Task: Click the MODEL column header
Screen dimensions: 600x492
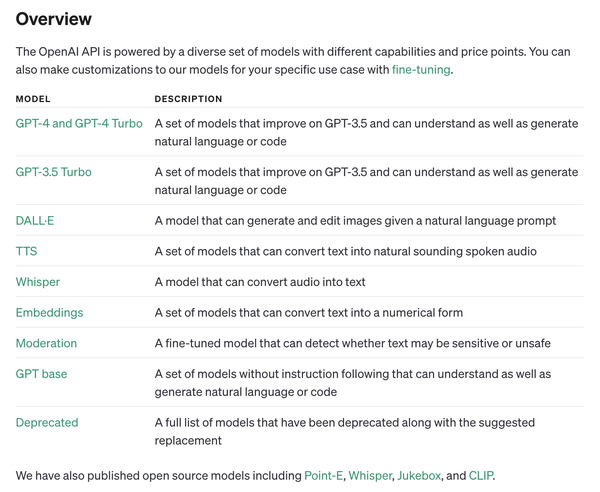Action: (33, 99)
